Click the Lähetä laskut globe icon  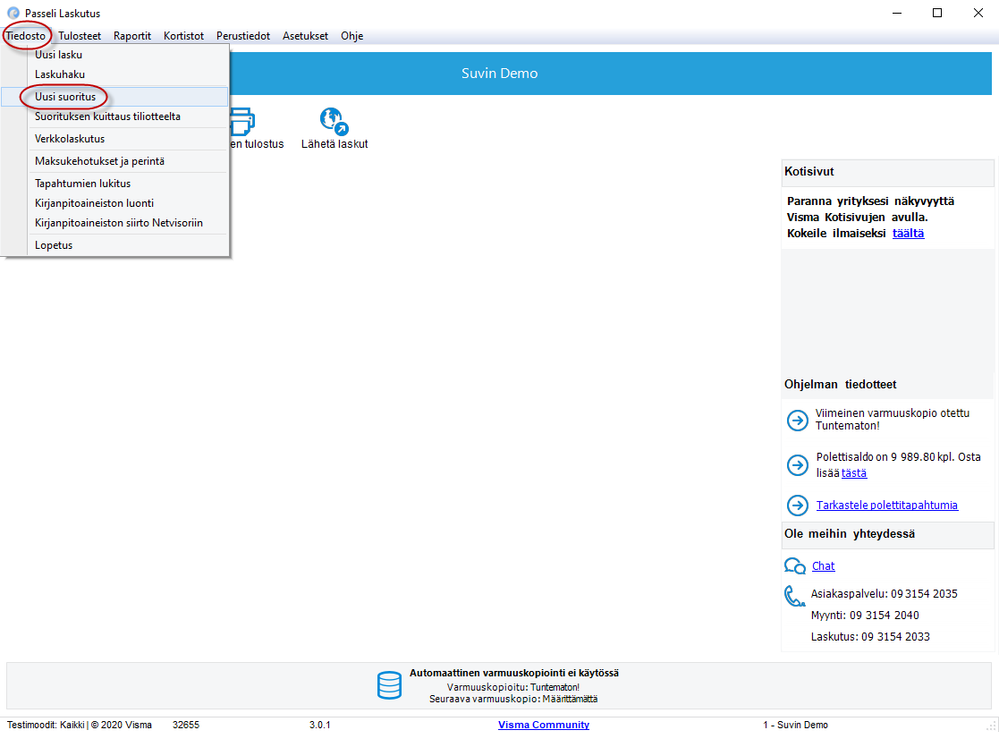pyautogui.click(x=334, y=121)
